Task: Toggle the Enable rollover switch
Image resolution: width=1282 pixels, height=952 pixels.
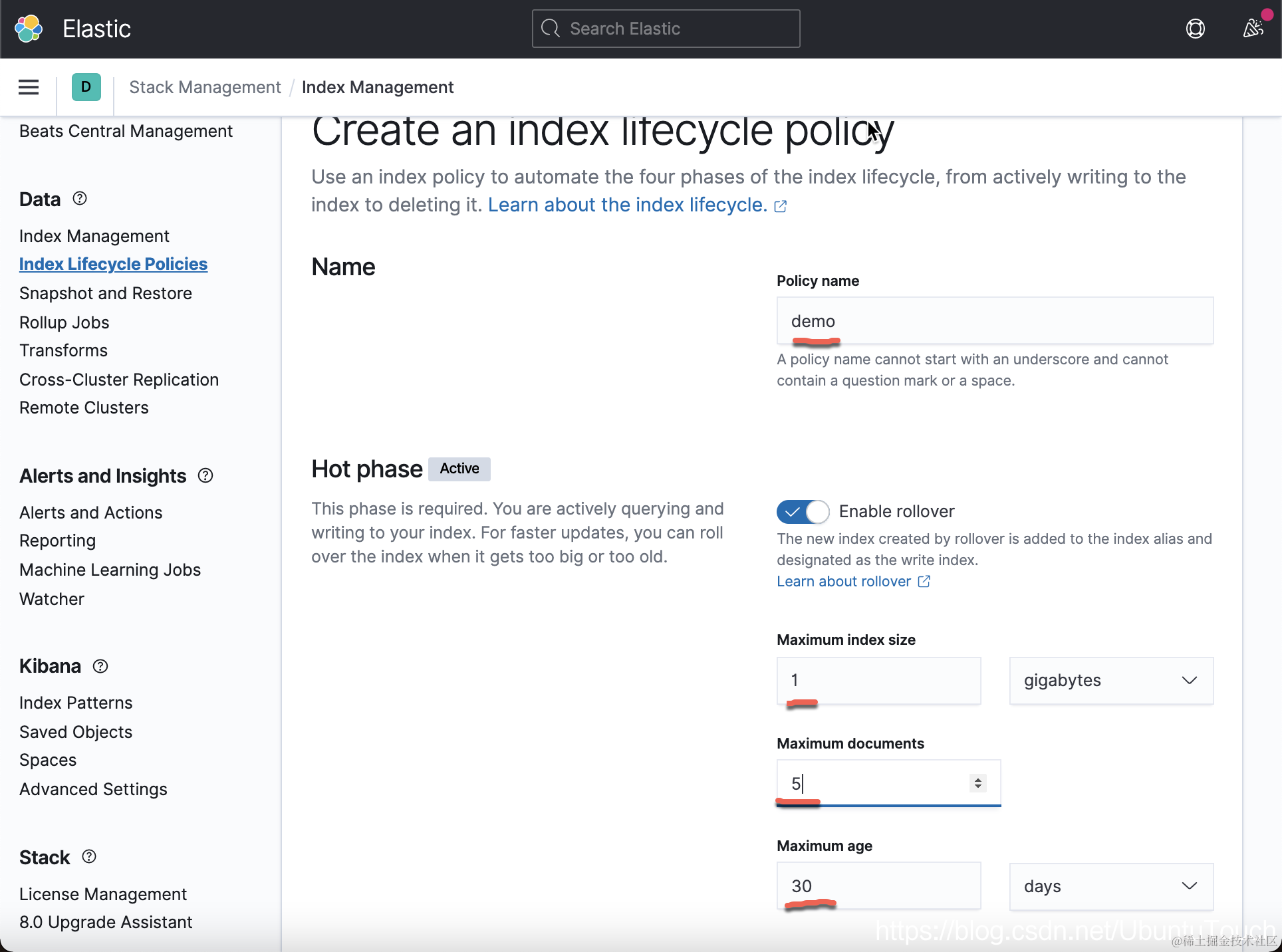Action: pos(803,511)
